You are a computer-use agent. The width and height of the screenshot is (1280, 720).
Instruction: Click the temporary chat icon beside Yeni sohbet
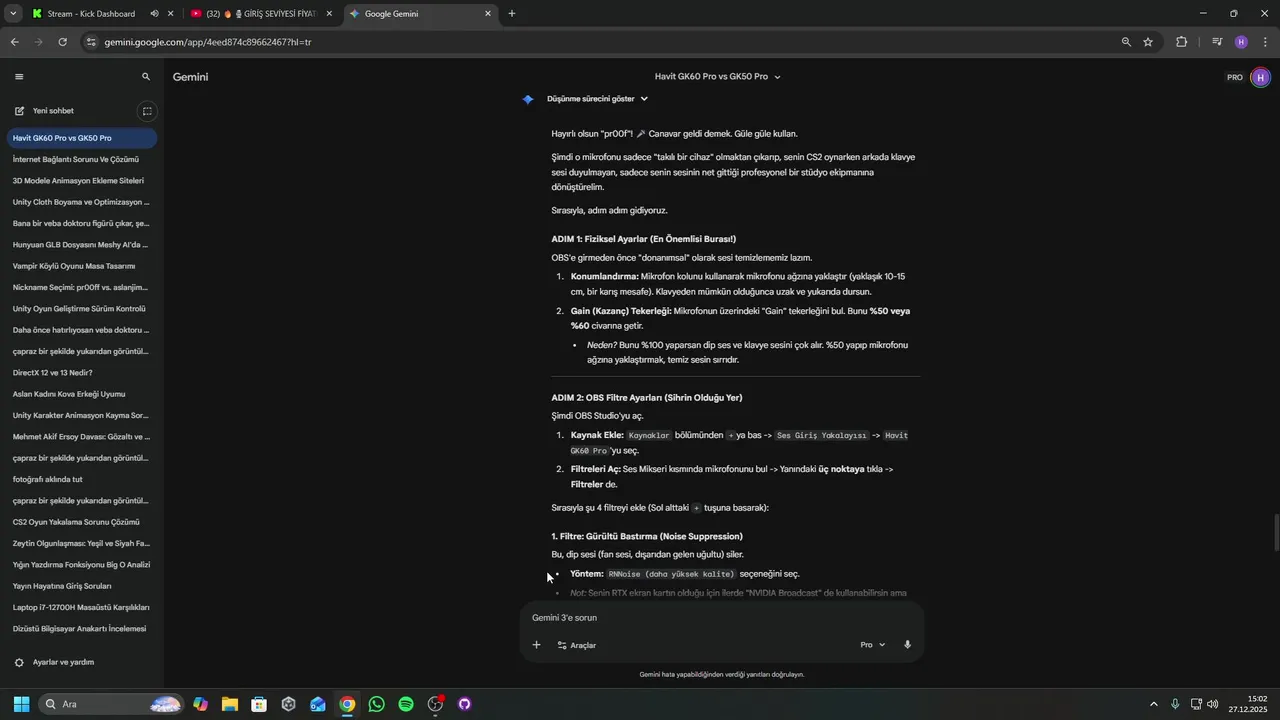tap(146, 111)
